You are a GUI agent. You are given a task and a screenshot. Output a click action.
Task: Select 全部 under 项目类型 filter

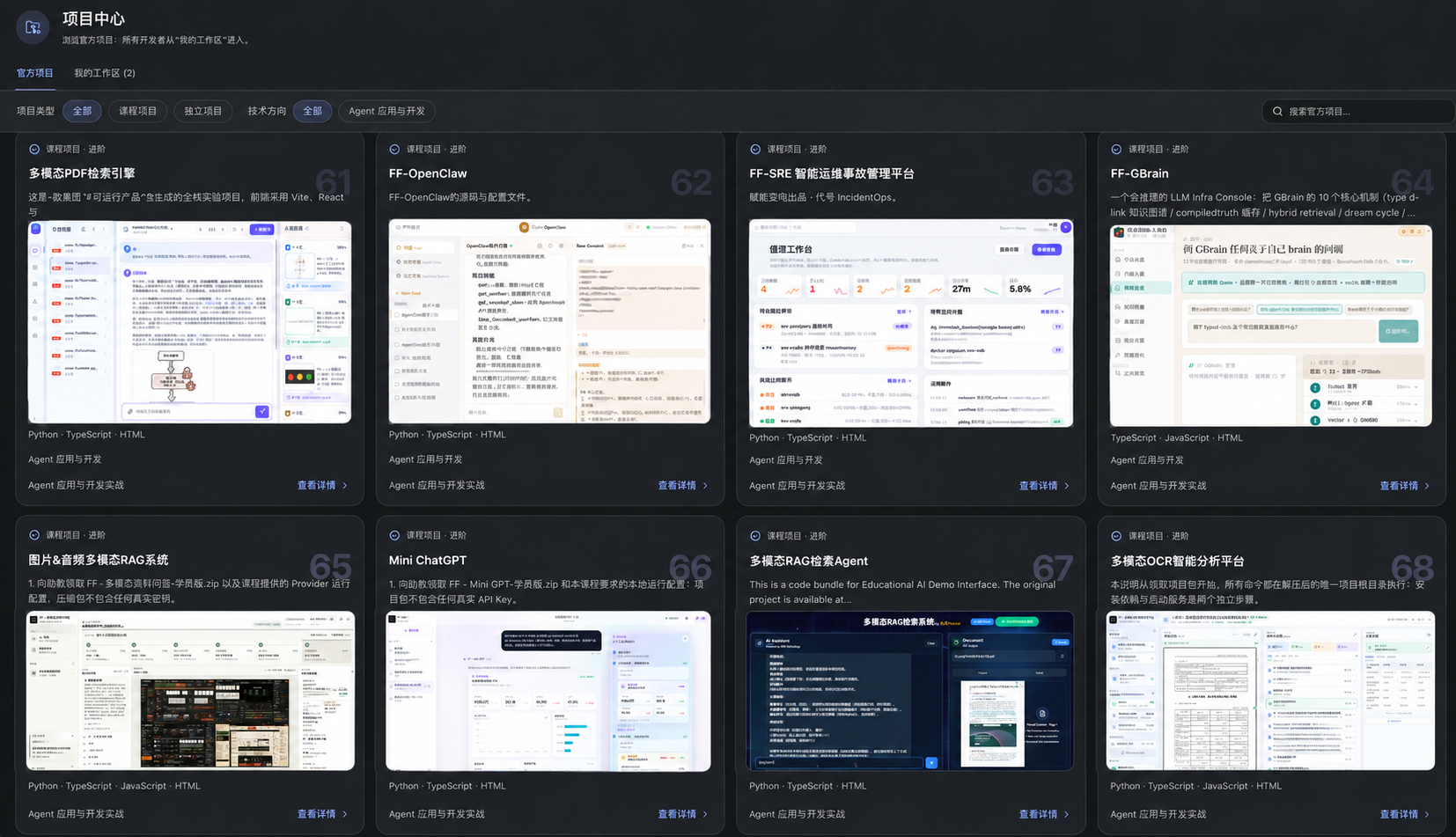82,111
